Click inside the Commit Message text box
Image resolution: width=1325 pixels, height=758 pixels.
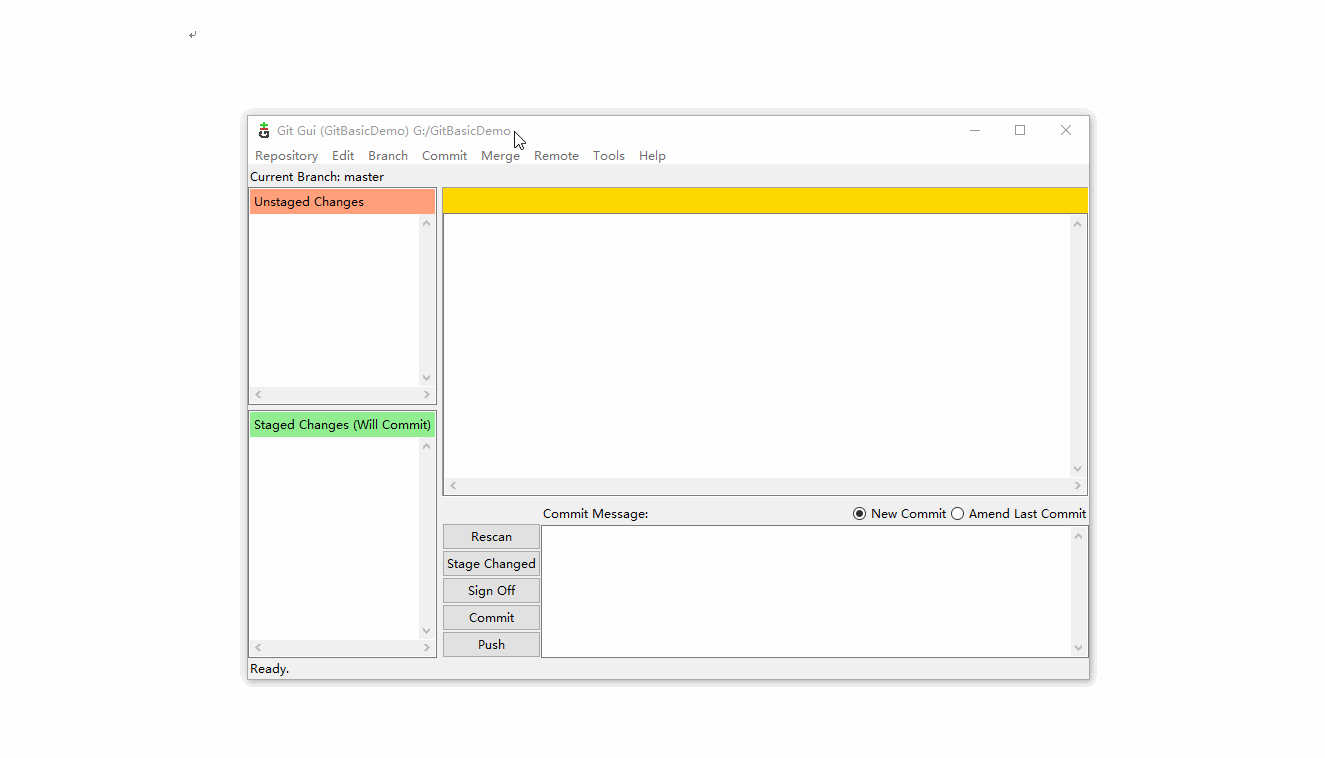click(x=806, y=592)
